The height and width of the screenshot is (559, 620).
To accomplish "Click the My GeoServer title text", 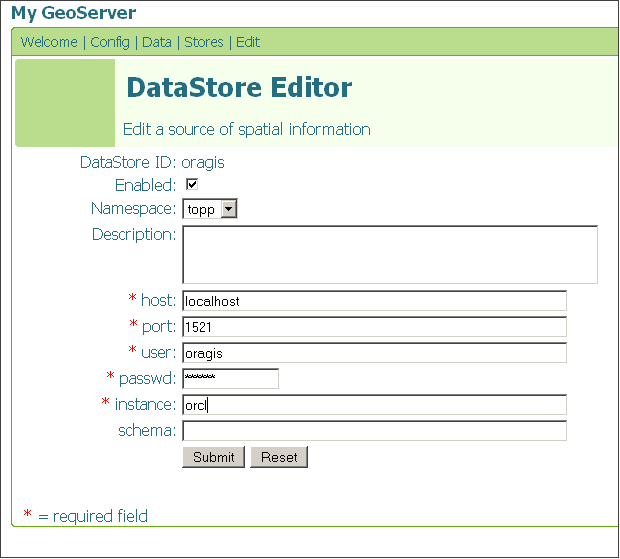I will 74,13.
